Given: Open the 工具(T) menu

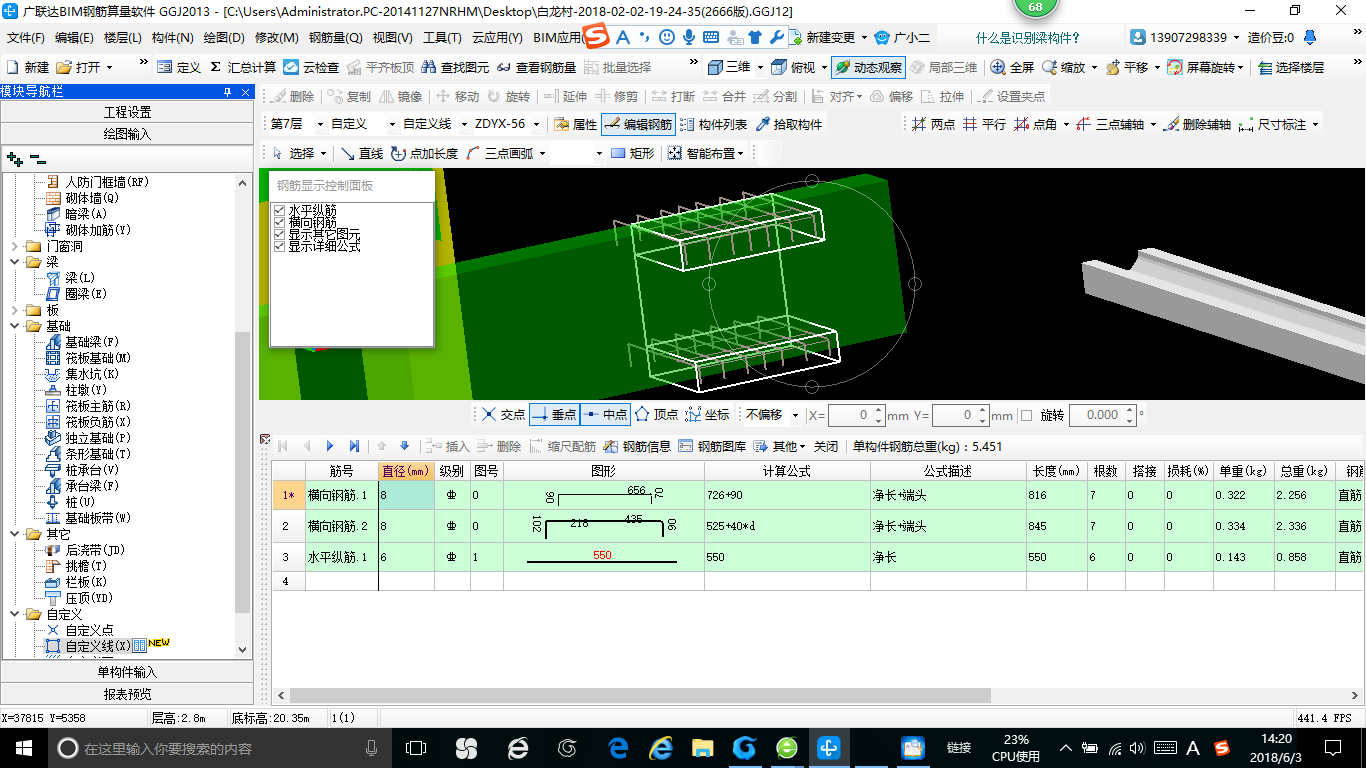Looking at the screenshot, I should (442, 38).
